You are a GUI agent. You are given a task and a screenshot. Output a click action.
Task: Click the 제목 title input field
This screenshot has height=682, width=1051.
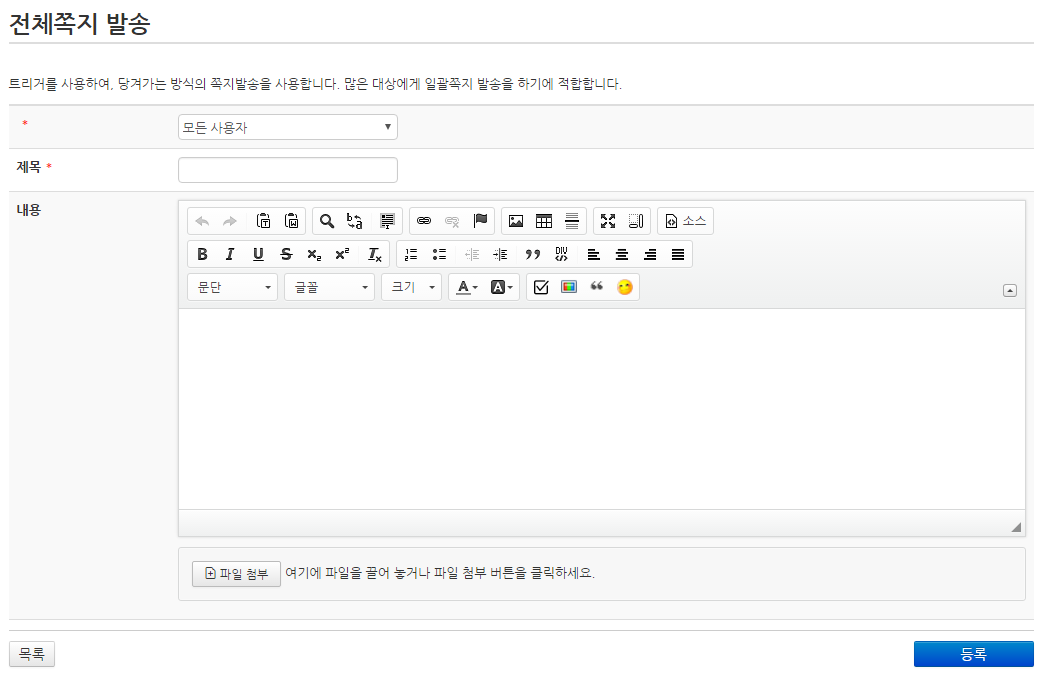pos(287,170)
